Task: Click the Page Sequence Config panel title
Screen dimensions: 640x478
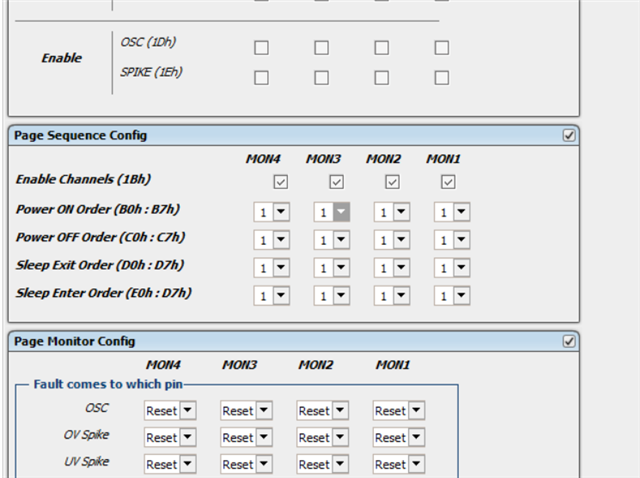Action: 80,136
